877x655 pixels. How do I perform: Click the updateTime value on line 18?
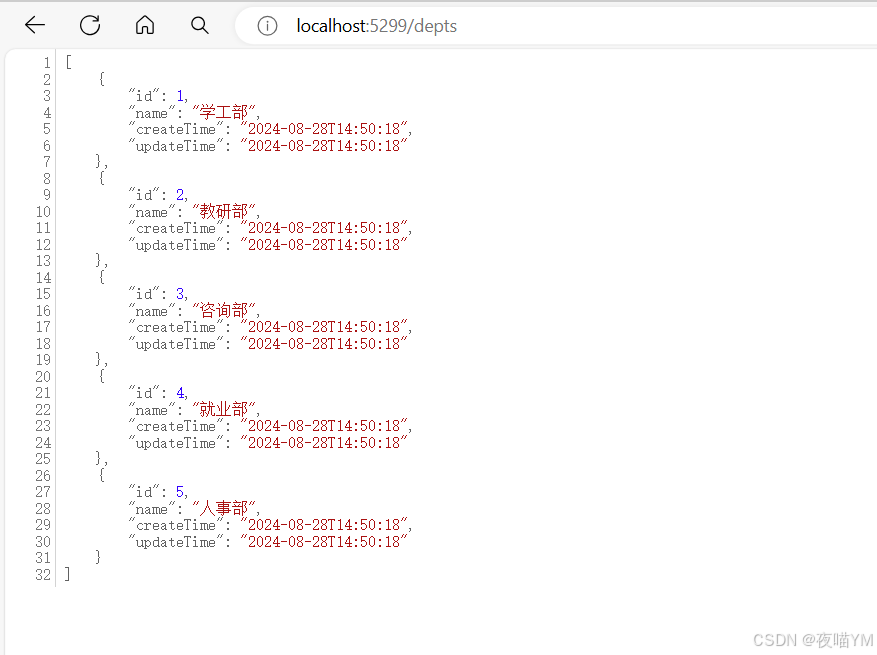point(324,343)
